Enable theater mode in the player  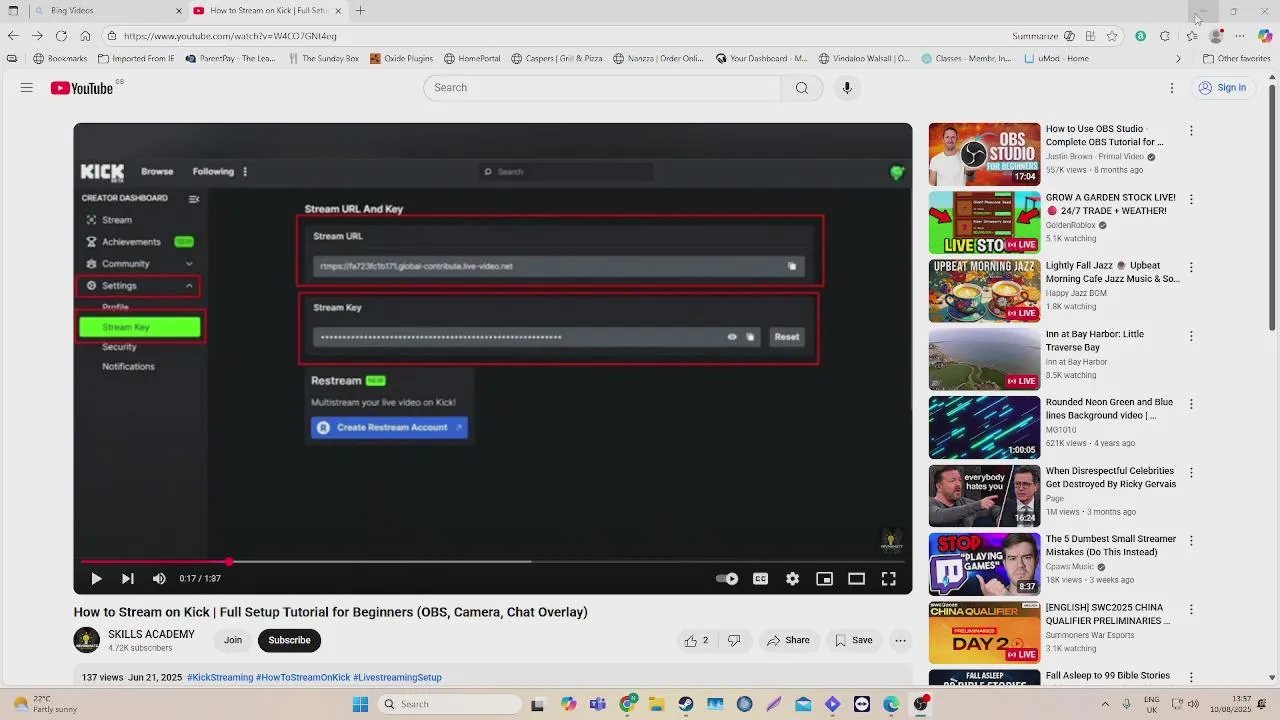856,578
